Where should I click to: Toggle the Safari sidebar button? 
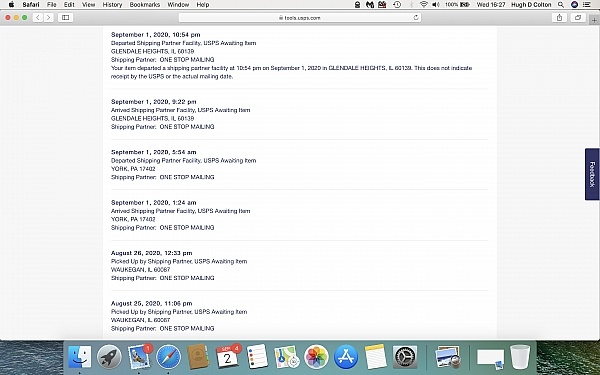point(65,18)
